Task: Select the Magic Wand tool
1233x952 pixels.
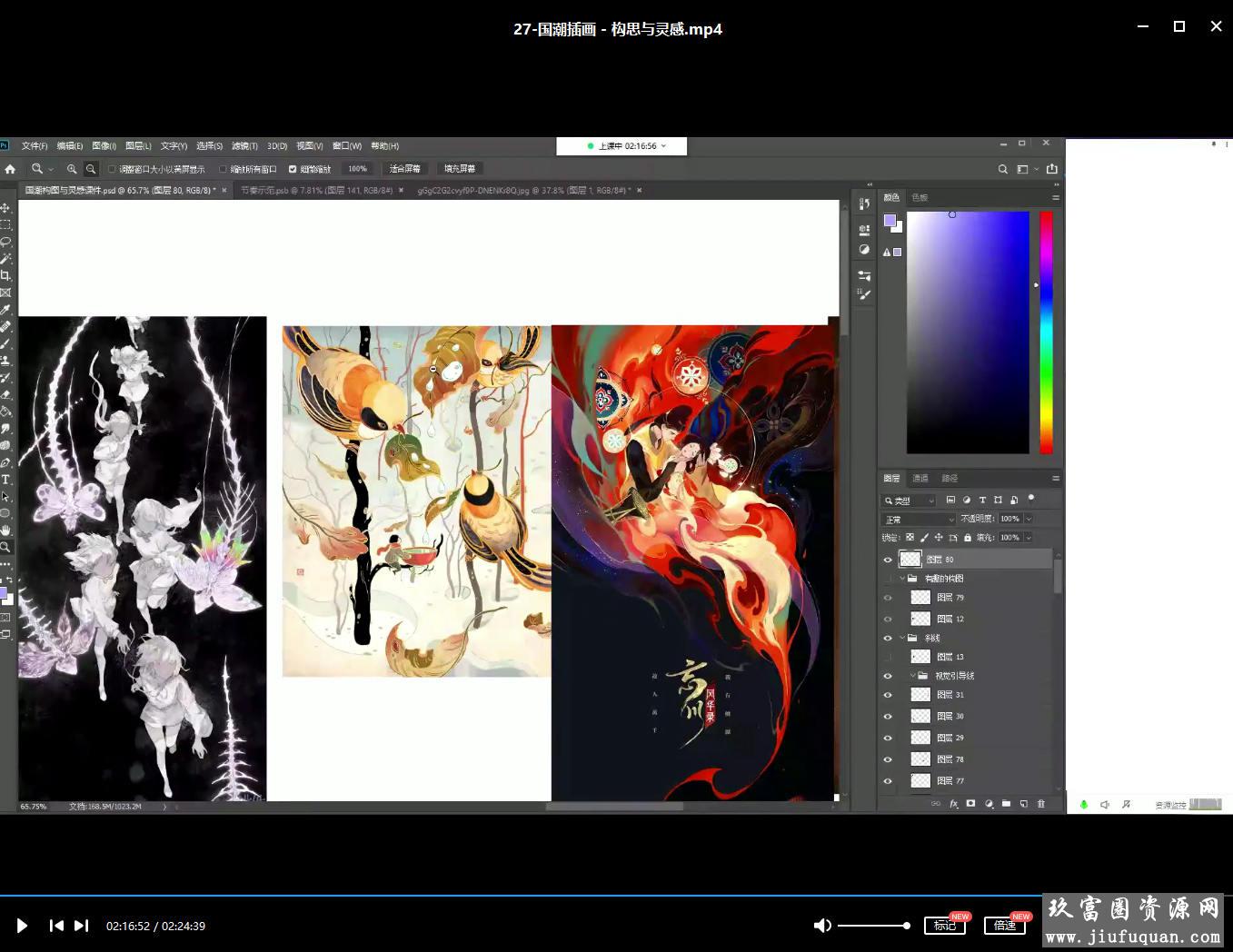Action: (5, 259)
